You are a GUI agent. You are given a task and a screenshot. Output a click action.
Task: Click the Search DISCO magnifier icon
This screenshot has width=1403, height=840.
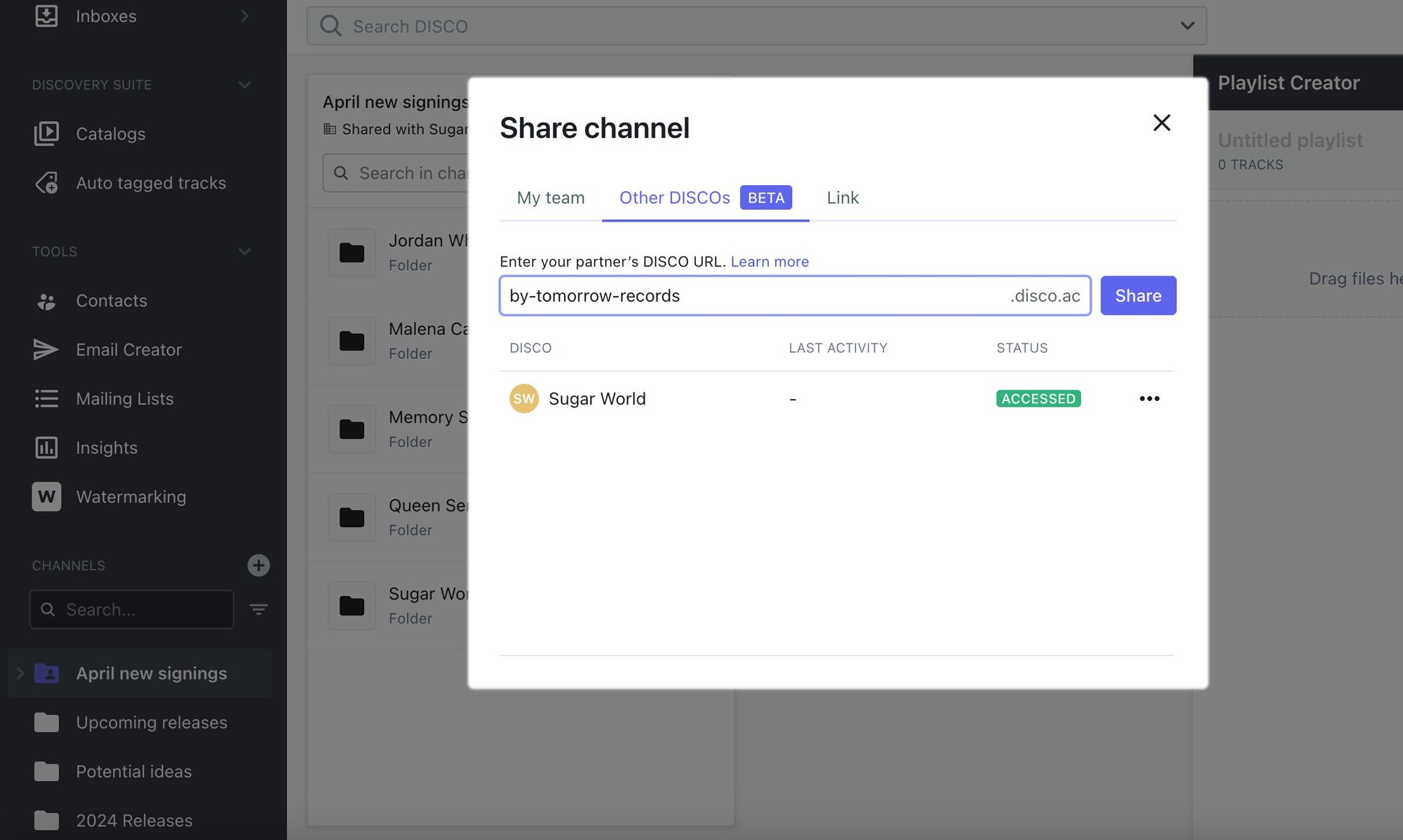tap(330, 26)
